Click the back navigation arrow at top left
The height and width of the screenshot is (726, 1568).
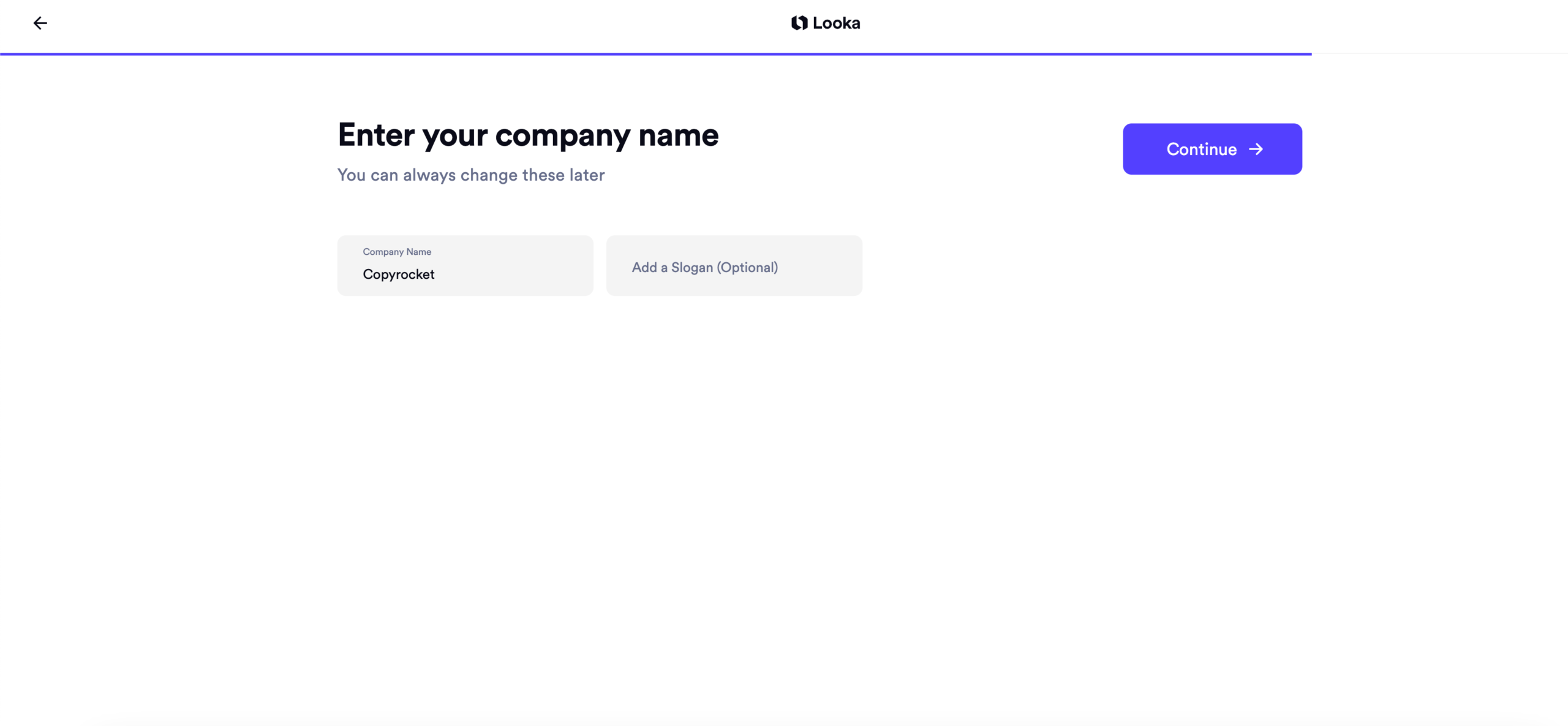40,23
